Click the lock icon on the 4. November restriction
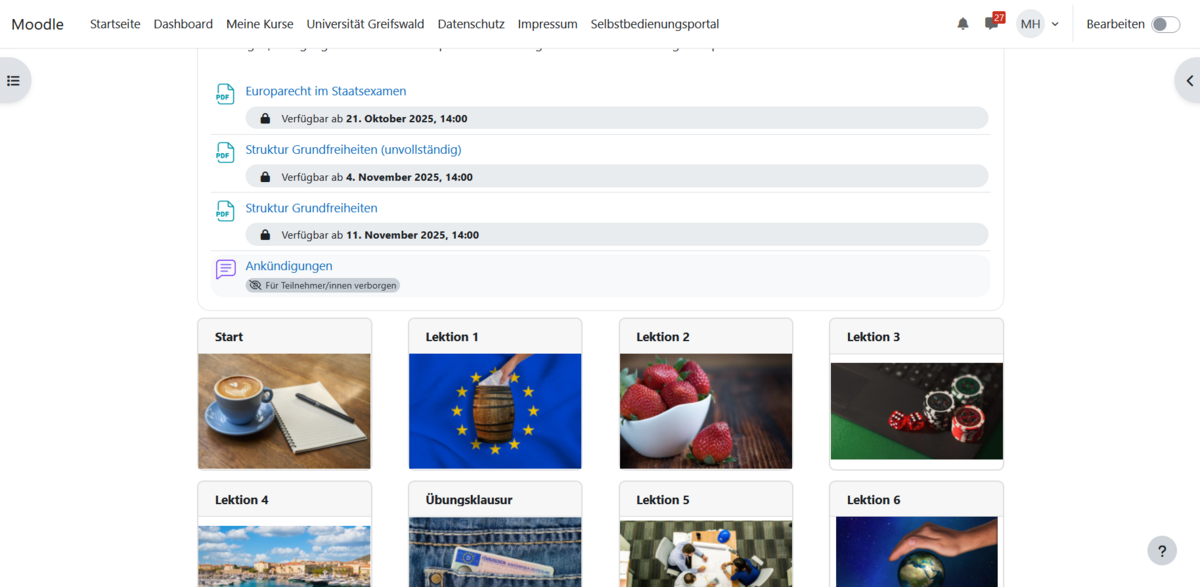The height and width of the screenshot is (587, 1200). pyautogui.click(x=264, y=176)
